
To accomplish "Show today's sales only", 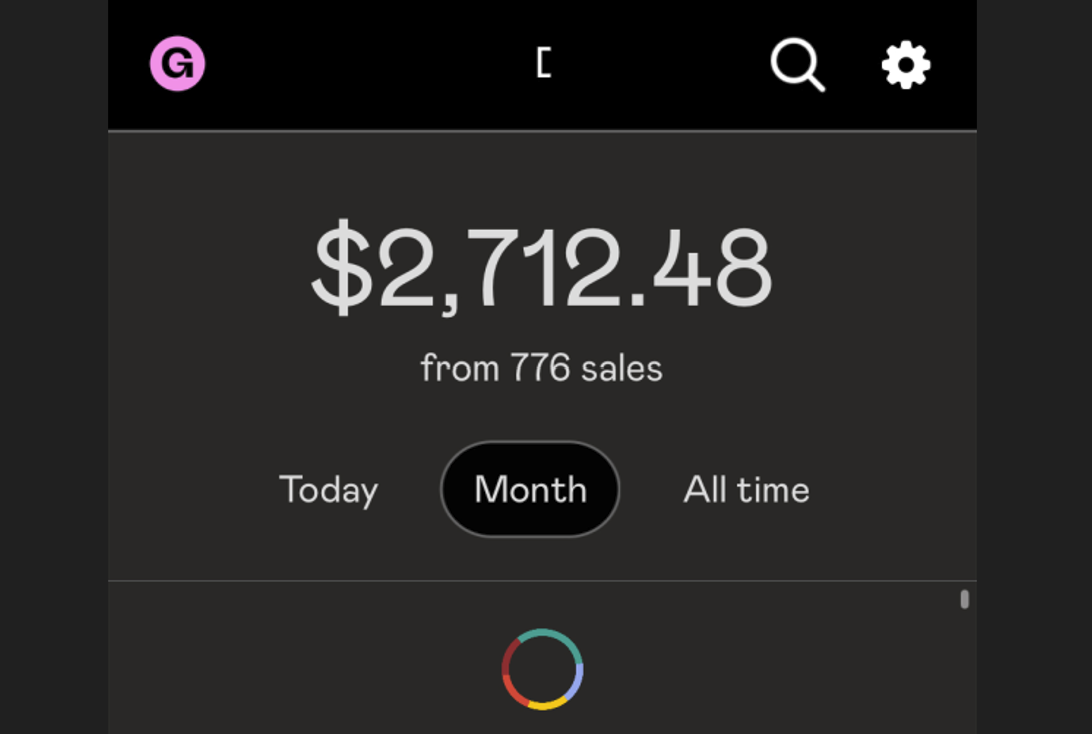I will click(x=329, y=490).
